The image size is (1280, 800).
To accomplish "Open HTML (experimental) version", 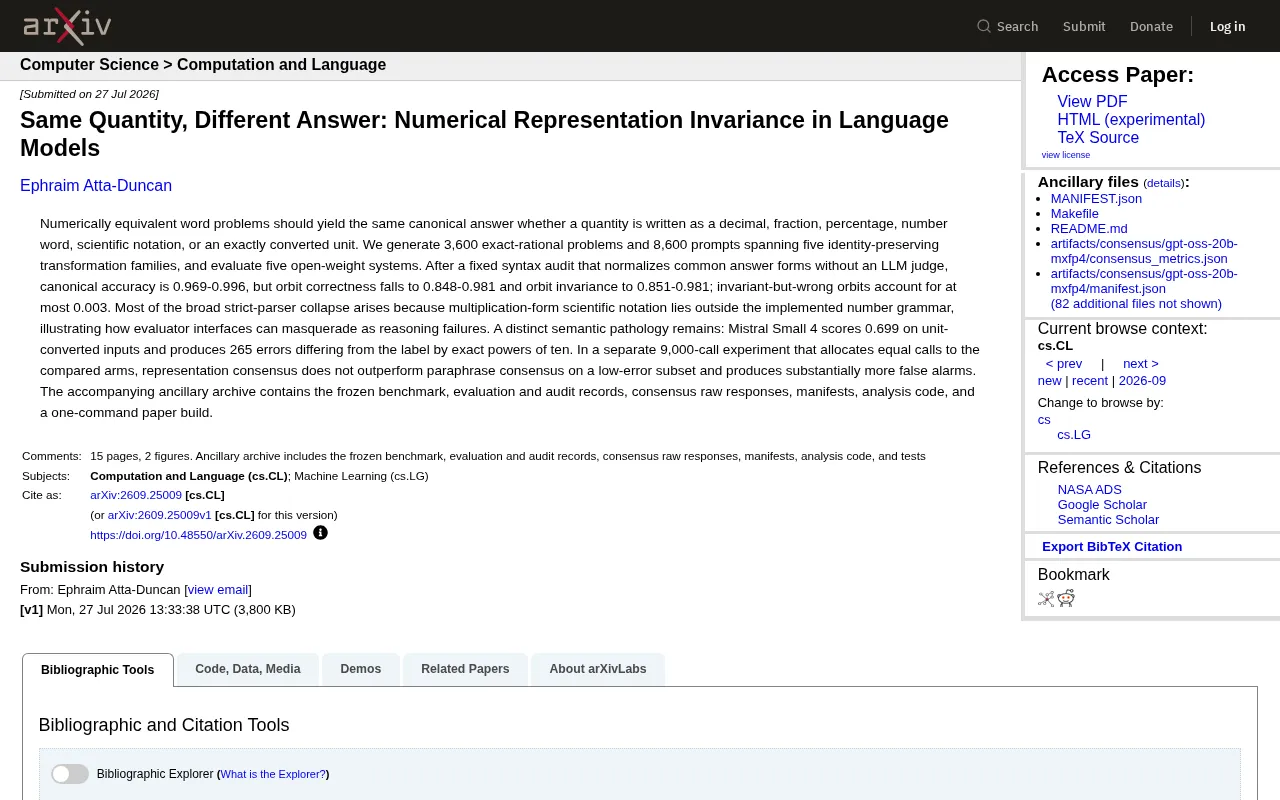I will click(x=1131, y=120).
